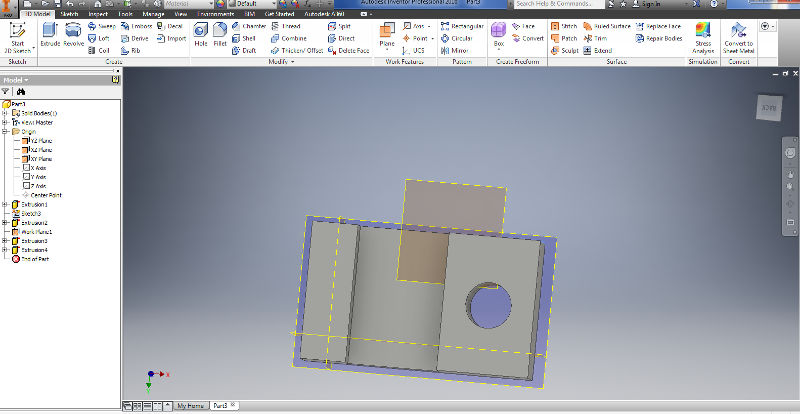Viewport: 800px width, 414px height.
Task: Create a work Plane
Action: click(x=387, y=35)
